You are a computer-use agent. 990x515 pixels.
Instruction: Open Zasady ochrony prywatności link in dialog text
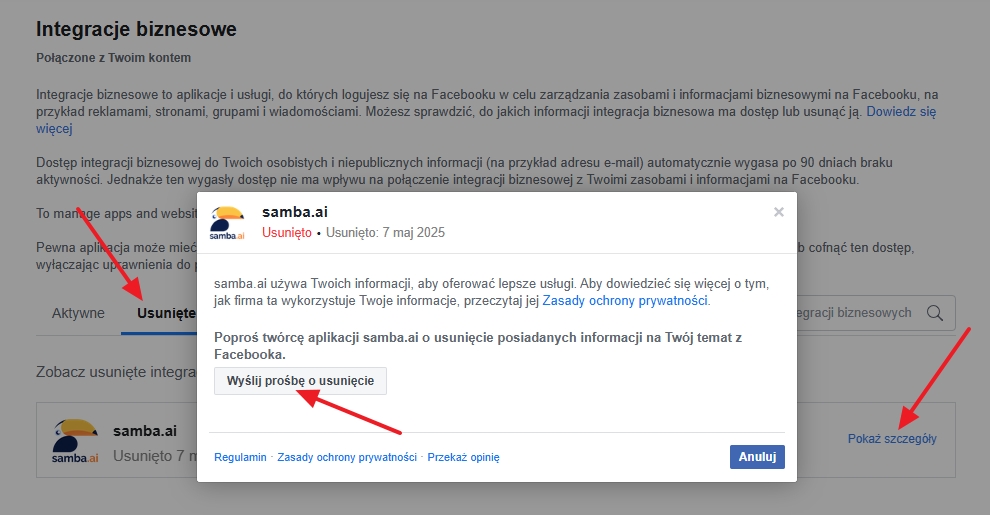624,301
